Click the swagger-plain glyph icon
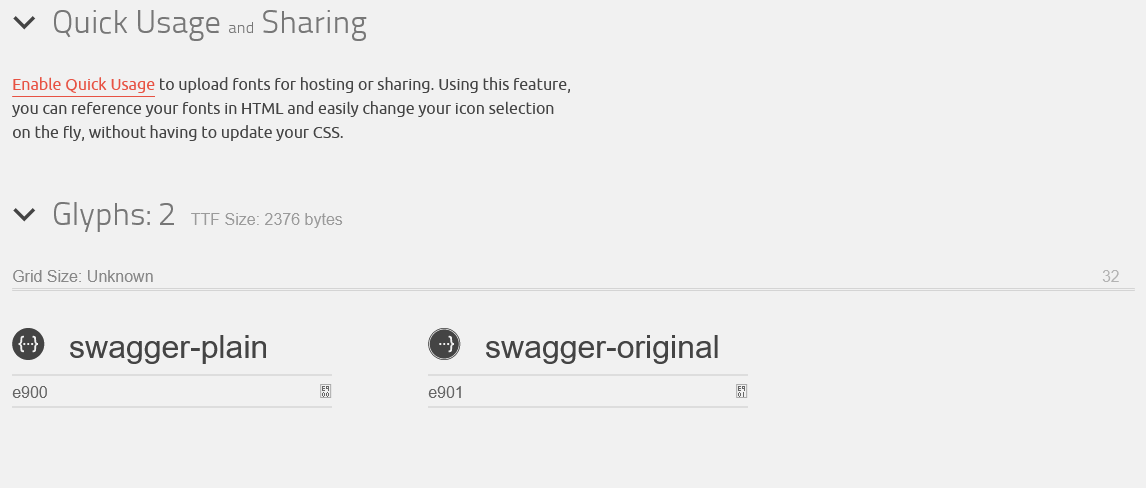 27,345
